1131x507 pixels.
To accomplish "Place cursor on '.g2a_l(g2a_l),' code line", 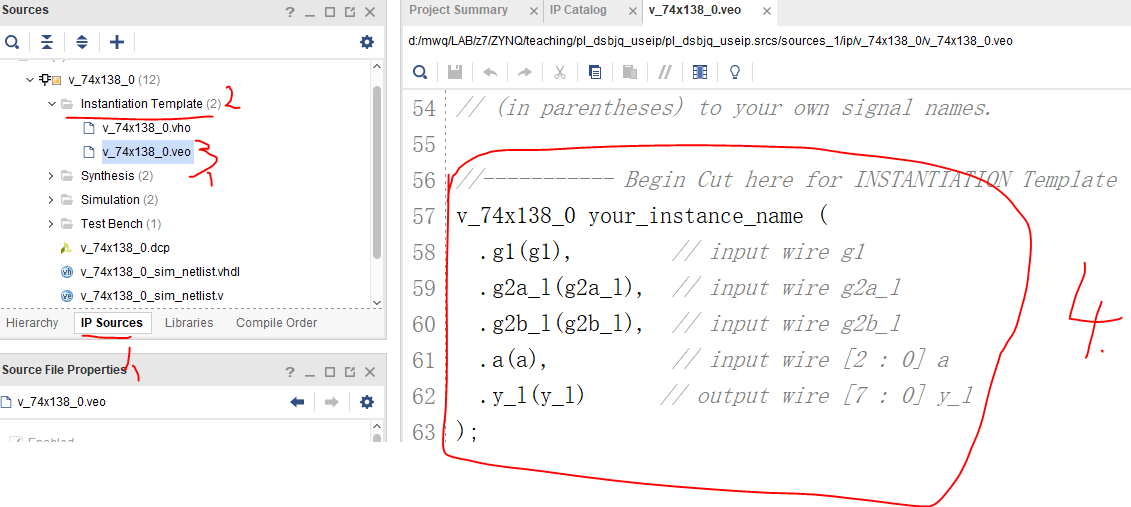I will click(x=560, y=288).
